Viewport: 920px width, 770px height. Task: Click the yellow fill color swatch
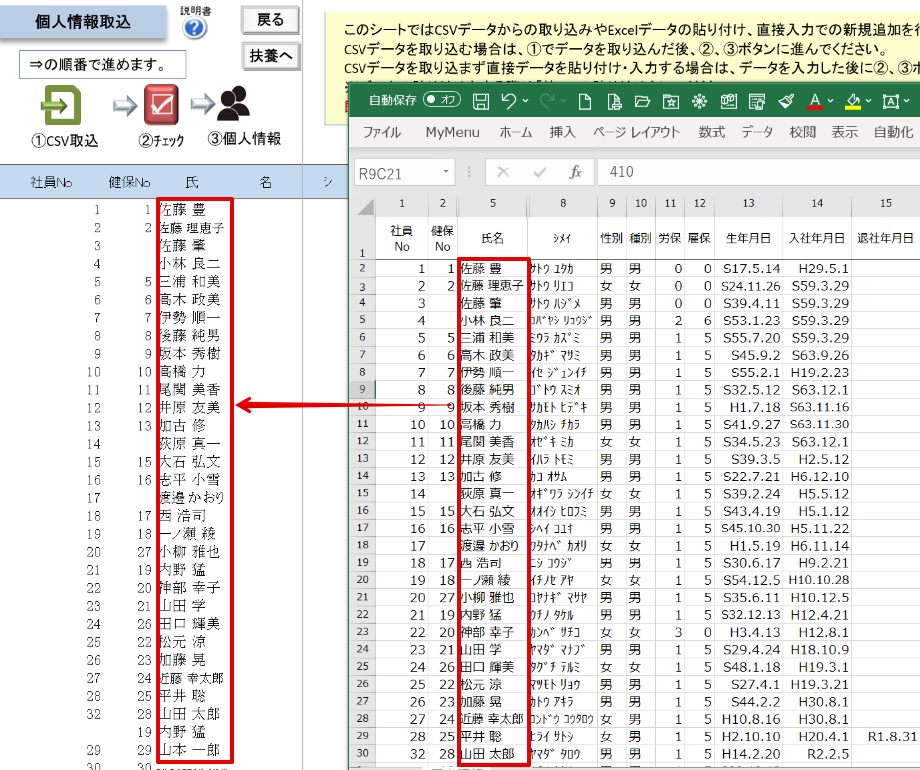854,102
